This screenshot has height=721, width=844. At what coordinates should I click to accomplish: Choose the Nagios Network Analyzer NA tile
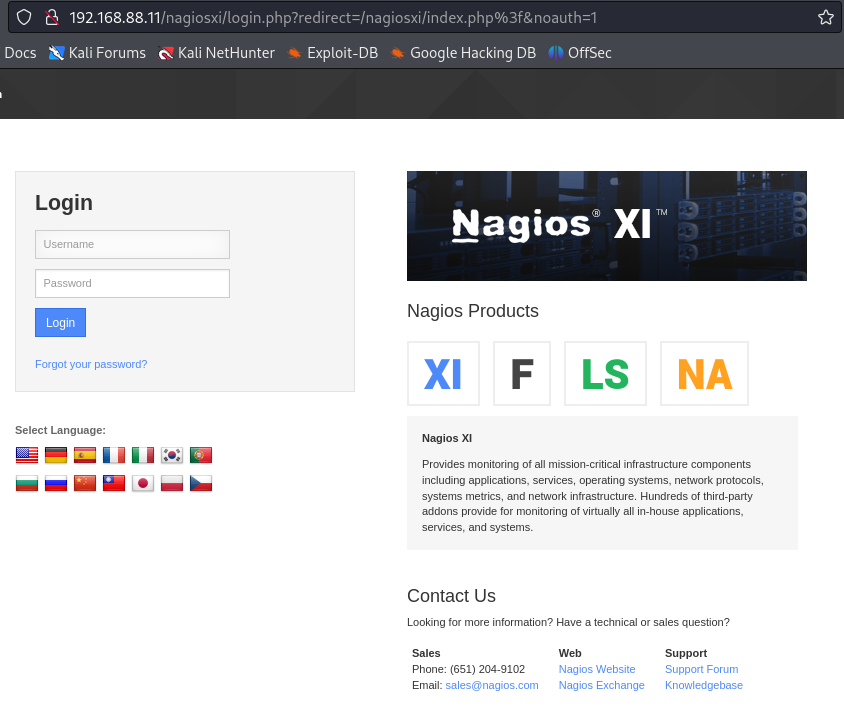pos(705,373)
